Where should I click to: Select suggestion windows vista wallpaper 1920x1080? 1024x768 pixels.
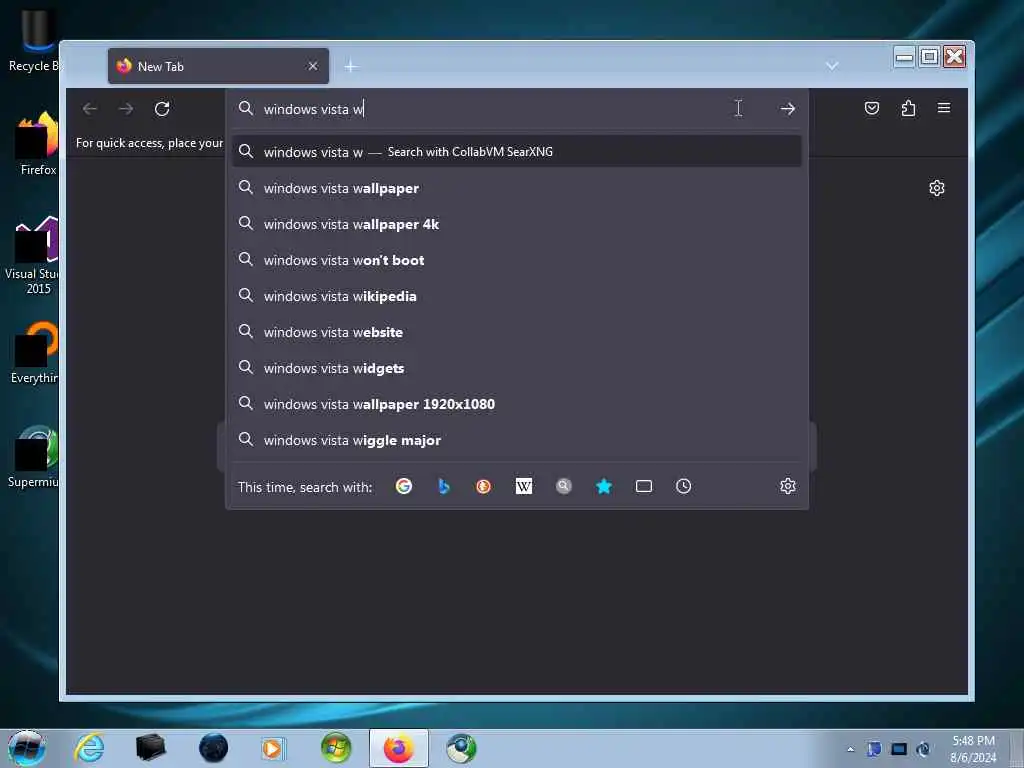click(517, 404)
